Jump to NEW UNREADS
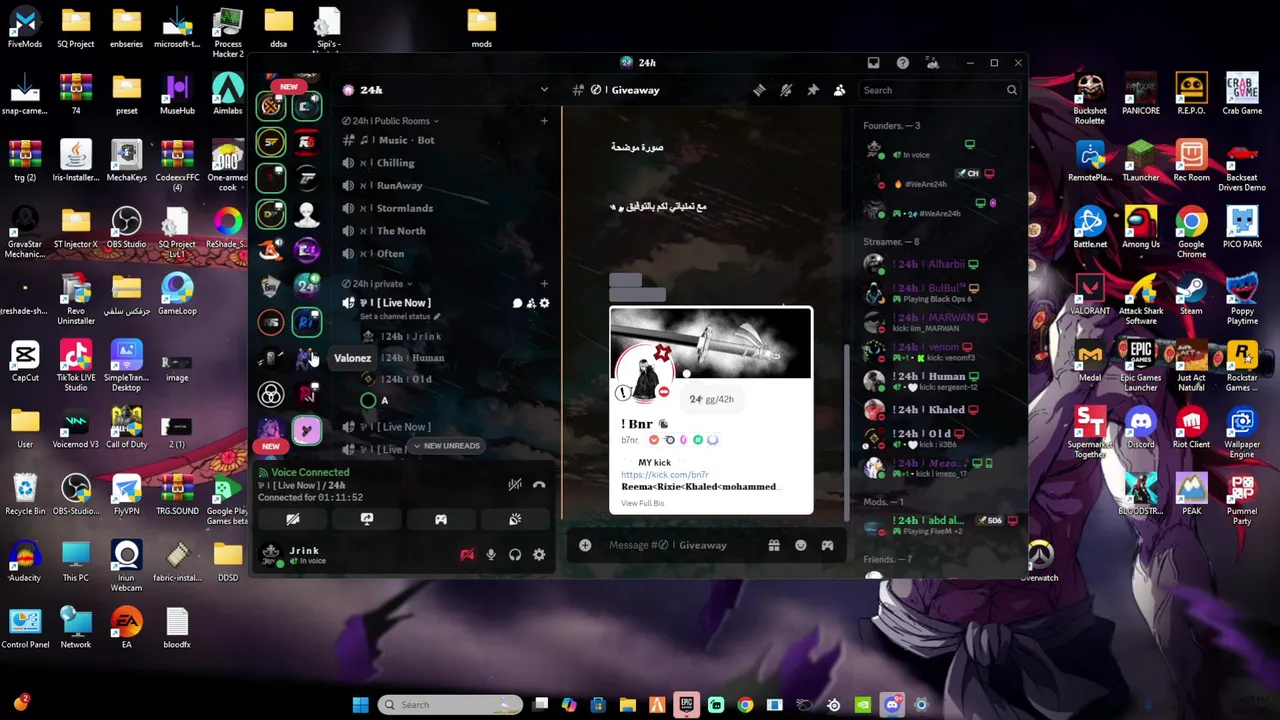Image resolution: width=1280 pixels, height=720 pixels. [446, 446]
